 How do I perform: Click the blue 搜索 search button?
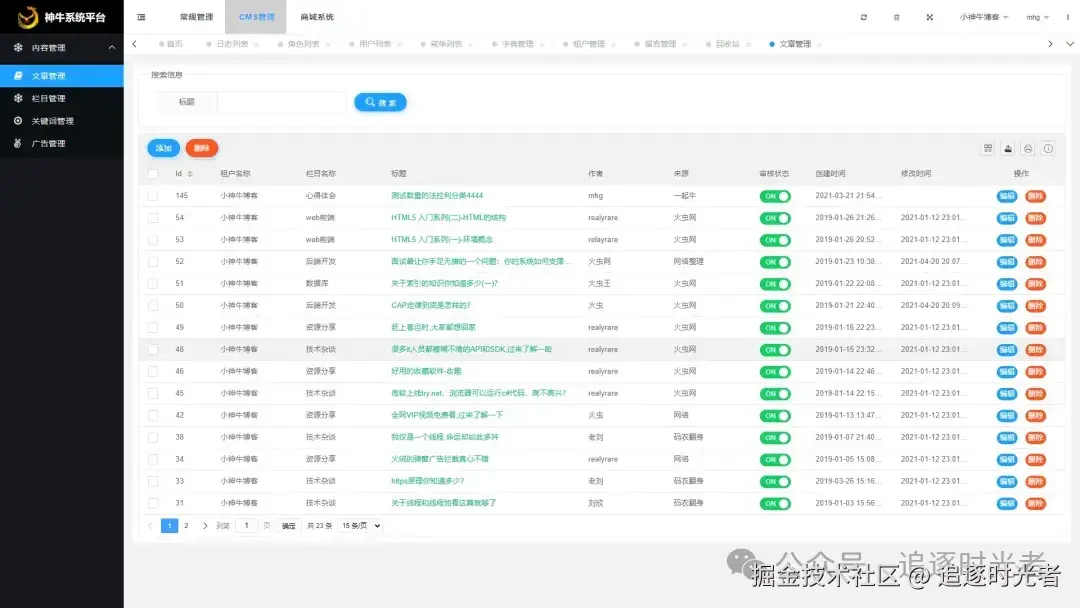pos(380,103)
